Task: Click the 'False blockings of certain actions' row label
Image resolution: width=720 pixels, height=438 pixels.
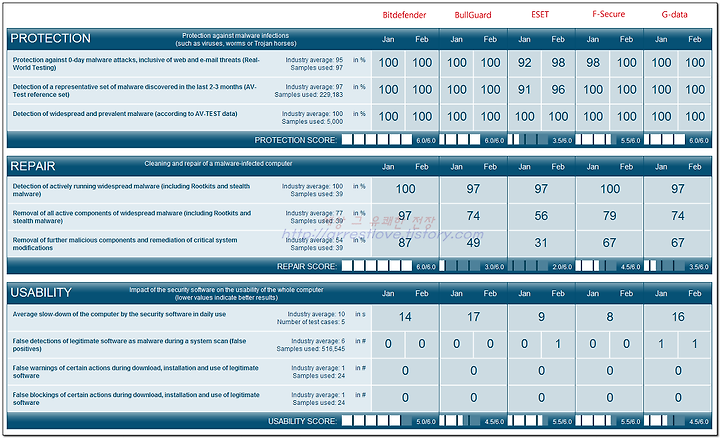Action: pyautogui.click(x=136, y=399)
